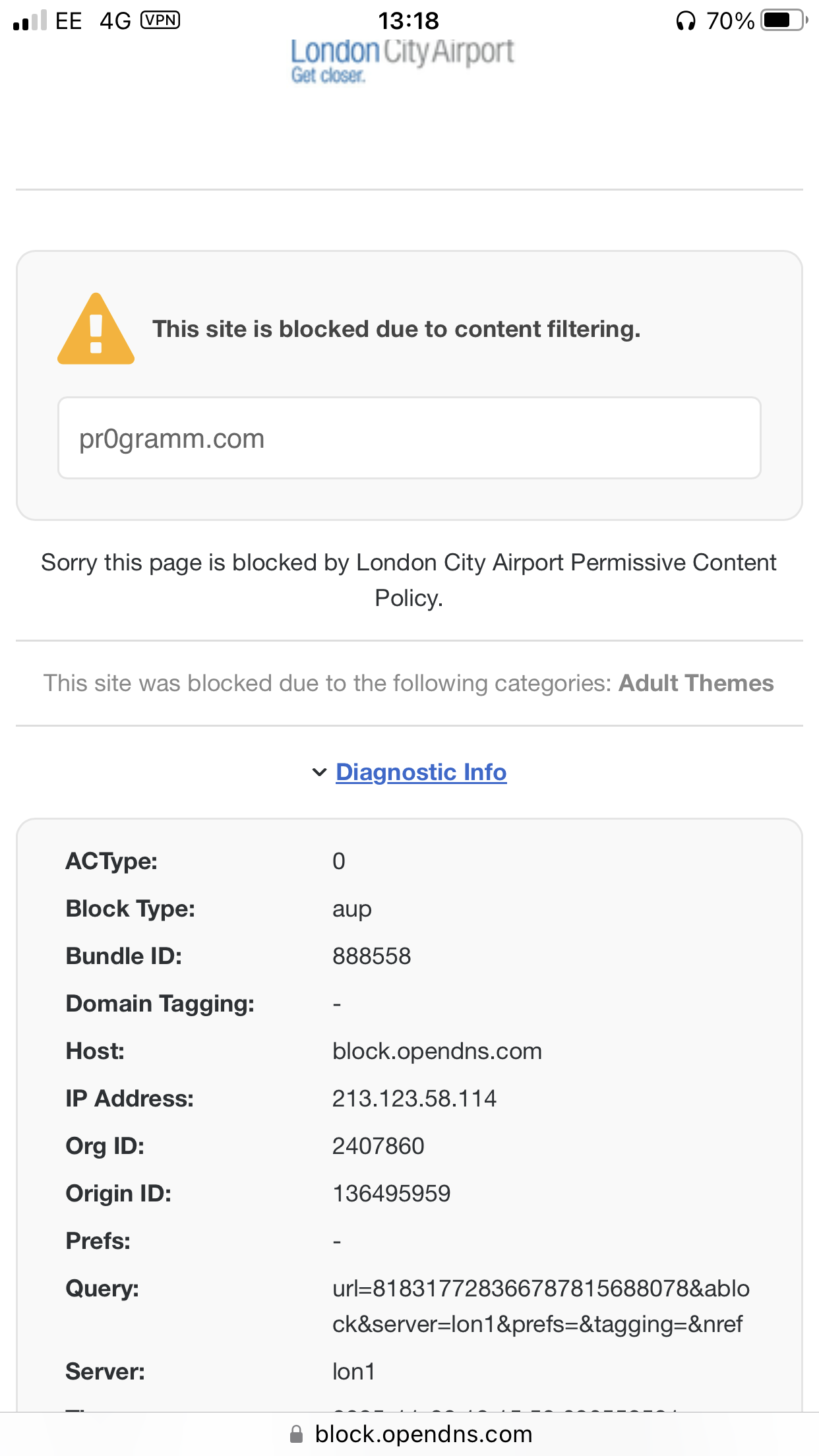Select the Origin ID value 136495959
This screenshot has height=1456, width=819.
pyautogui.click(x=391, y=1194)
